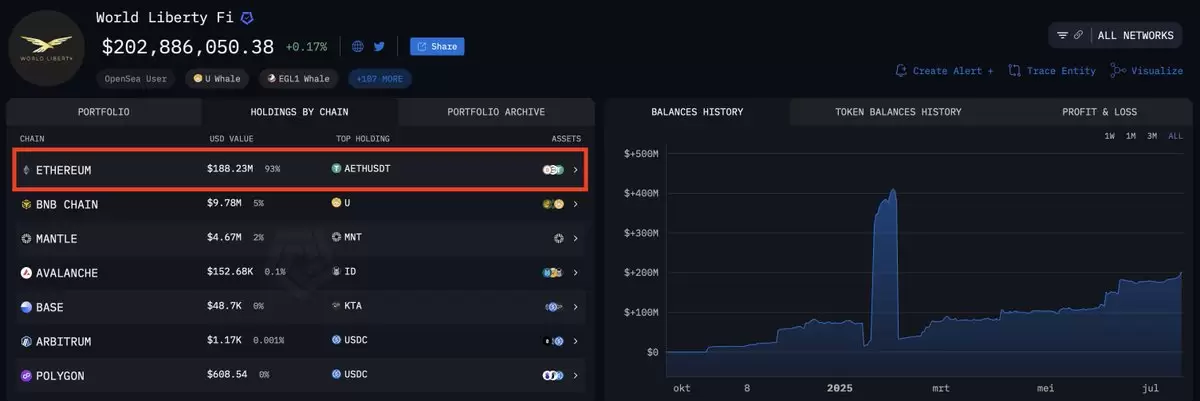Click the Trace Entity link
The width and height of the screenshot is (1200, 401).
point(1051,71)
